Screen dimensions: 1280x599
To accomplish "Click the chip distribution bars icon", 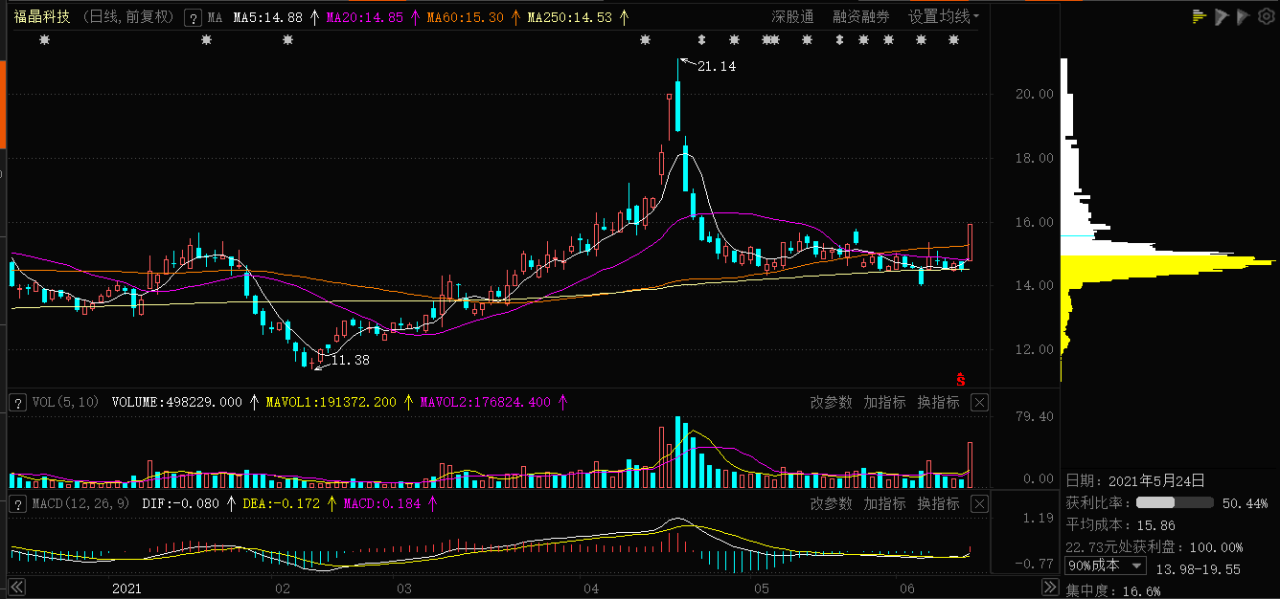I will pos(1198,17).
